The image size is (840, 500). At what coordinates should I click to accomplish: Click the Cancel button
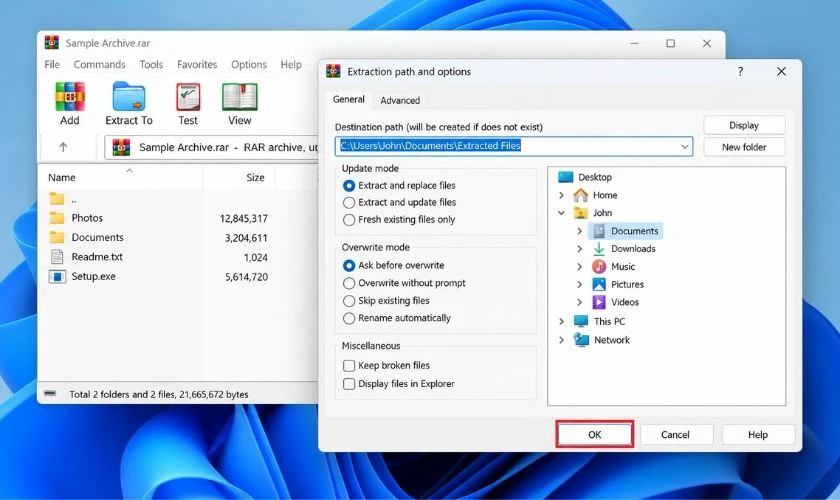click(x=676, y=434)
